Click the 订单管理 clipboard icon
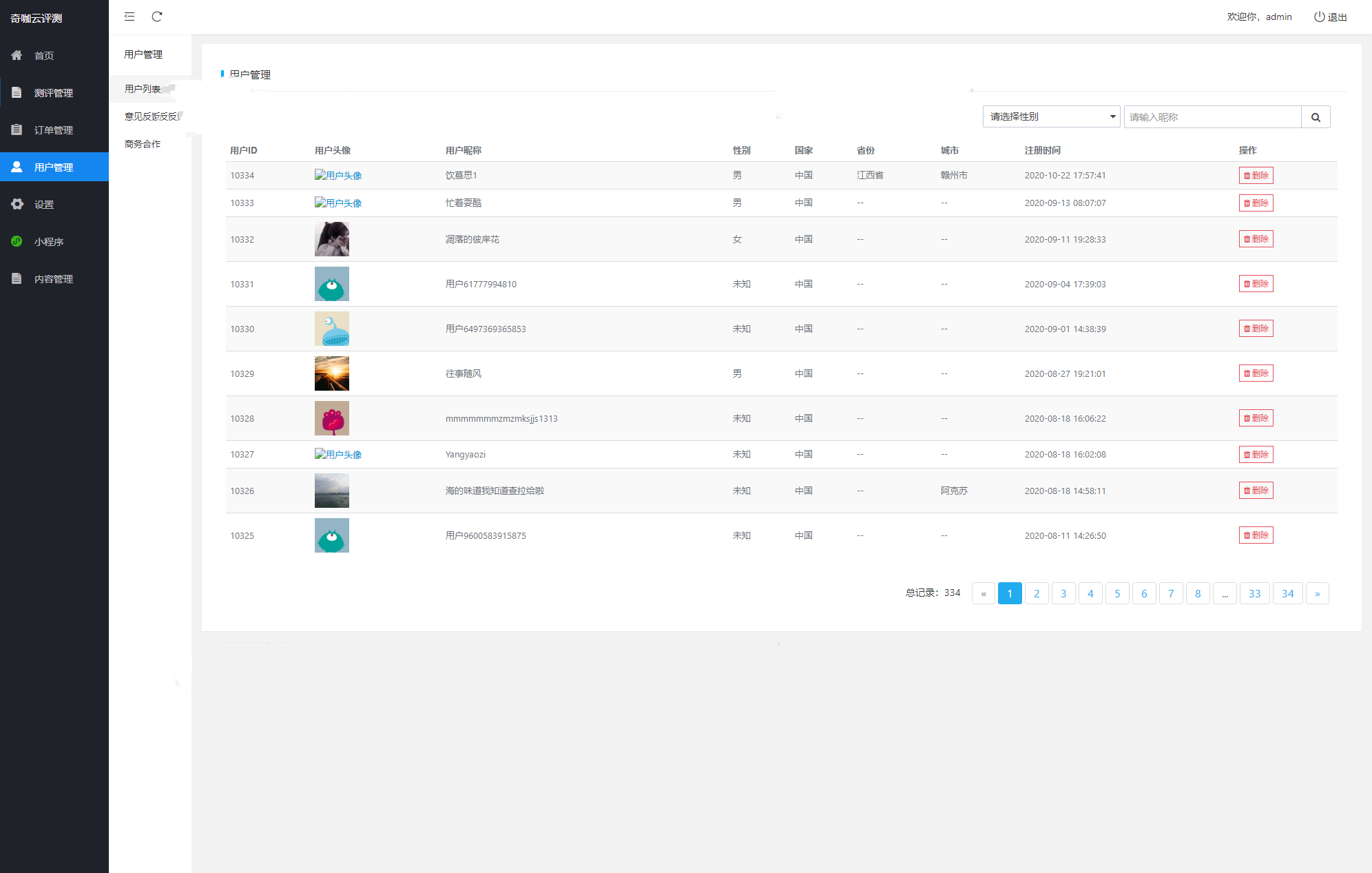 (x=17, y=130)
